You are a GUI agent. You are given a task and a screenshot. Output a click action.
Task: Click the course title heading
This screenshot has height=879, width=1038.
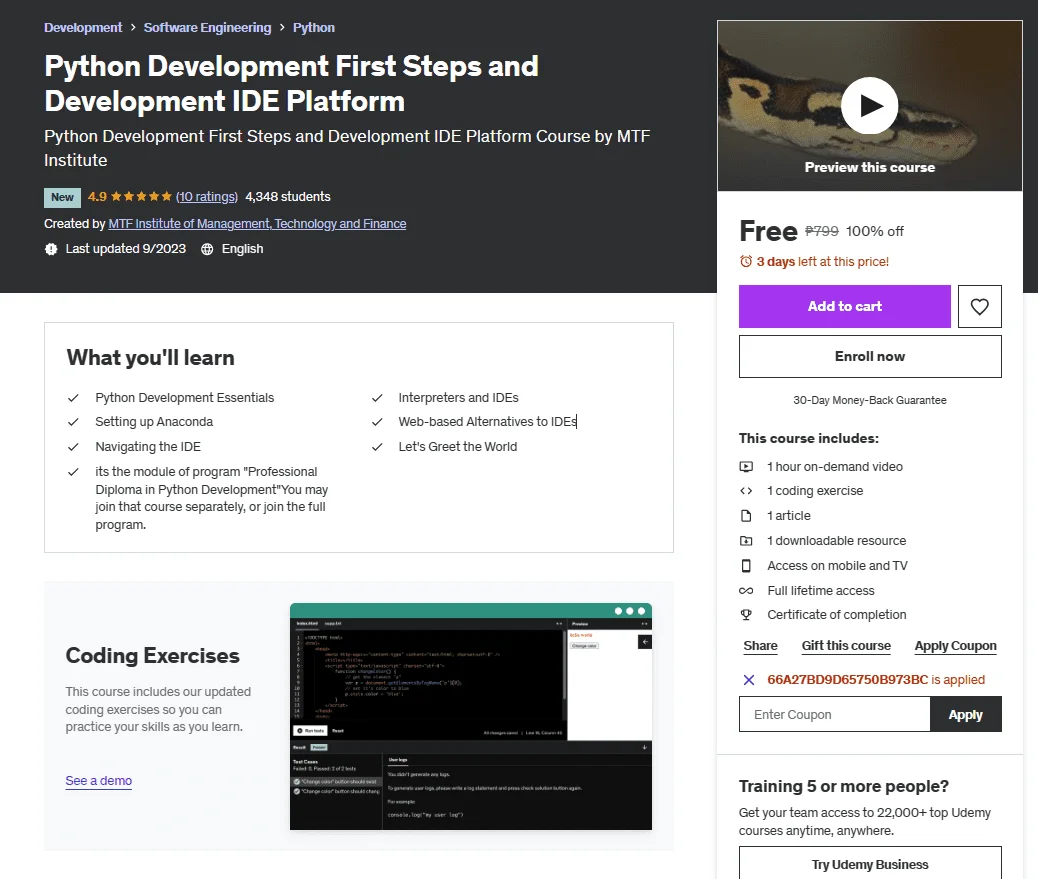tap(291, 83)
